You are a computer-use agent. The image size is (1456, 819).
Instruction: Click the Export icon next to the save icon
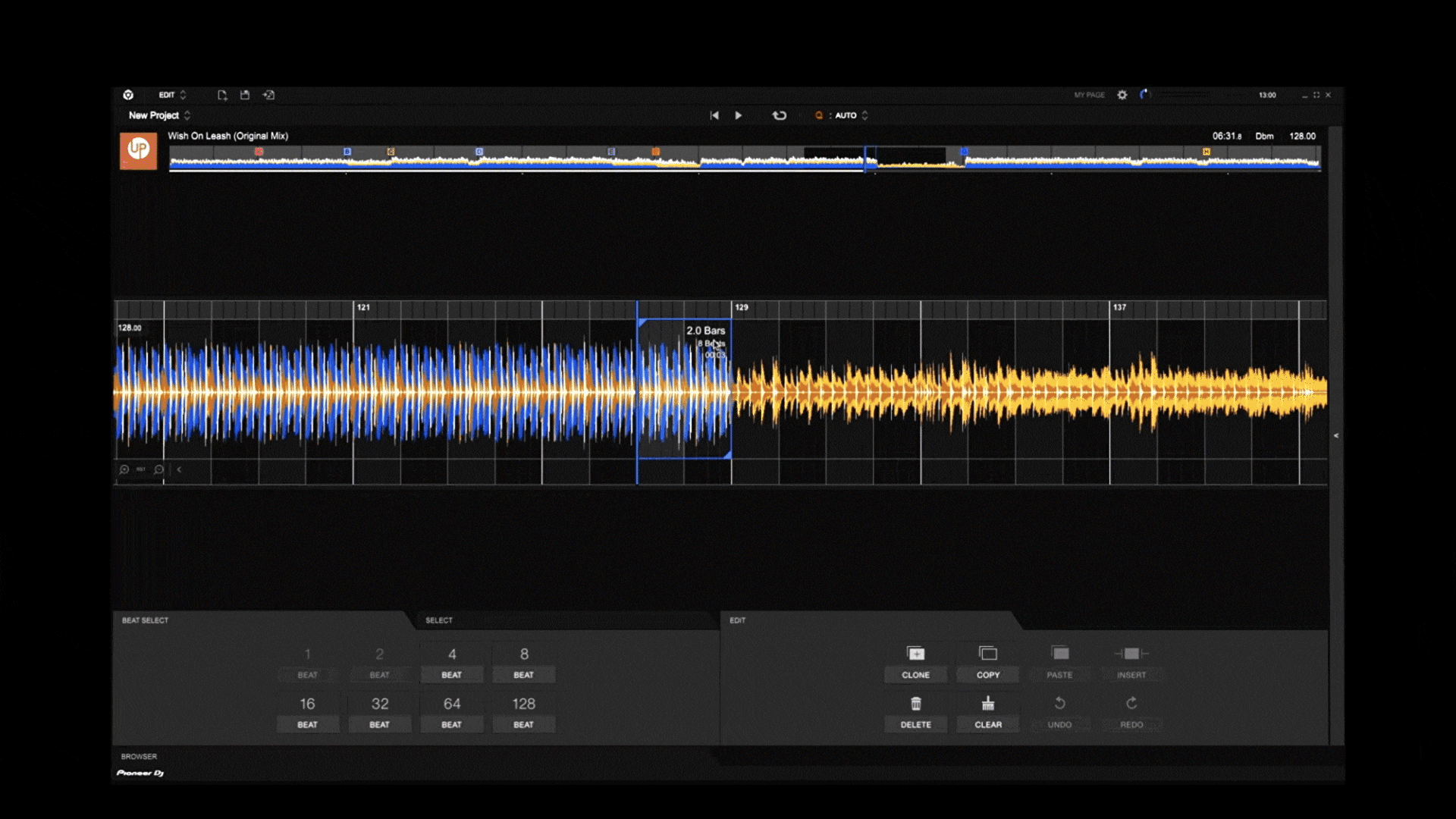(269, 95)
